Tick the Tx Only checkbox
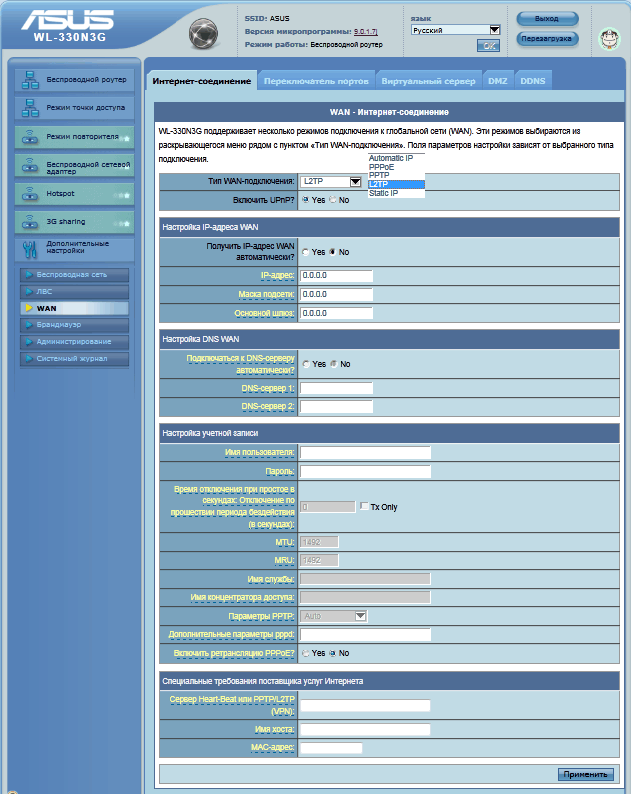This screenshot has height=794, width=631. pos(364,506)
